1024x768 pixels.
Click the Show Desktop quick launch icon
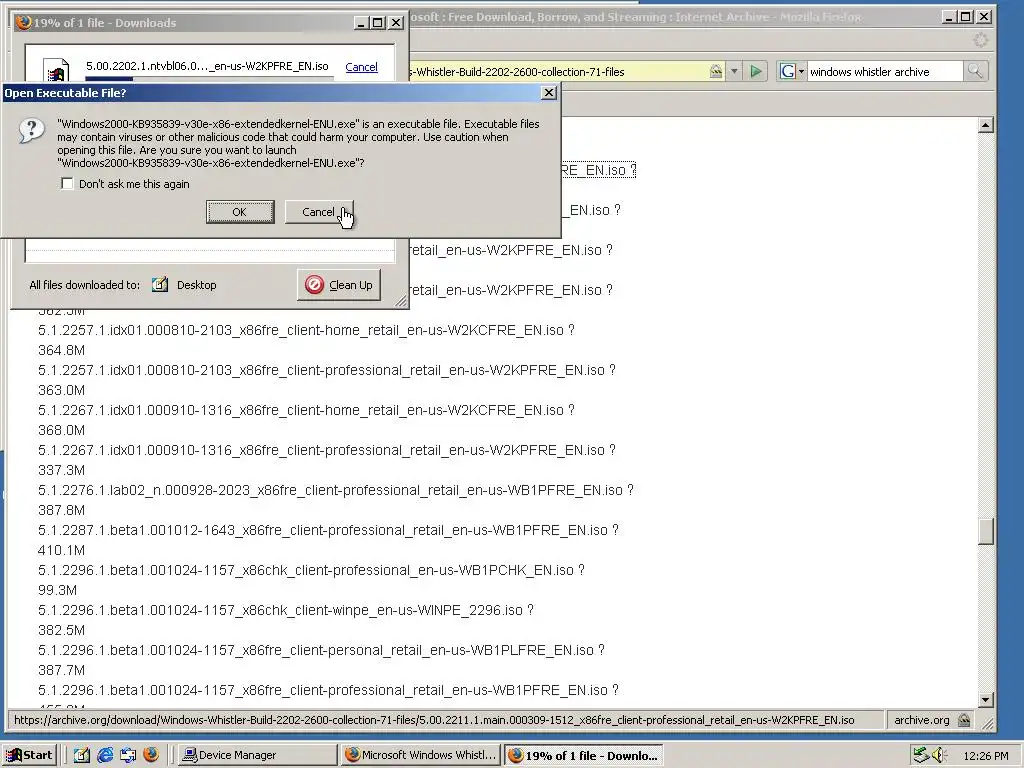(x=82, y=755)
